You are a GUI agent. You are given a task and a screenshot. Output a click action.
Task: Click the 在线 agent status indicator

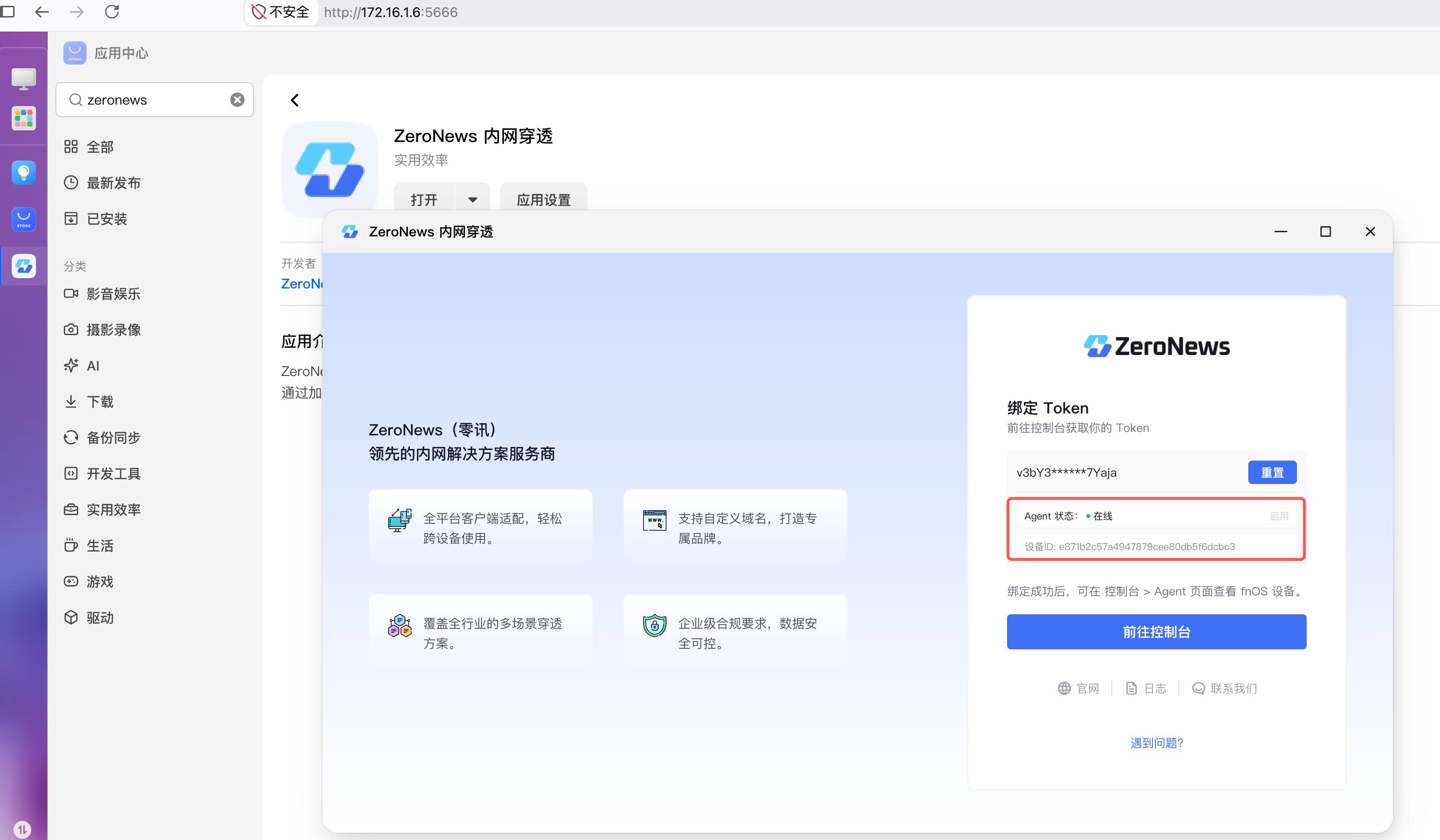tap(1099, 516)
